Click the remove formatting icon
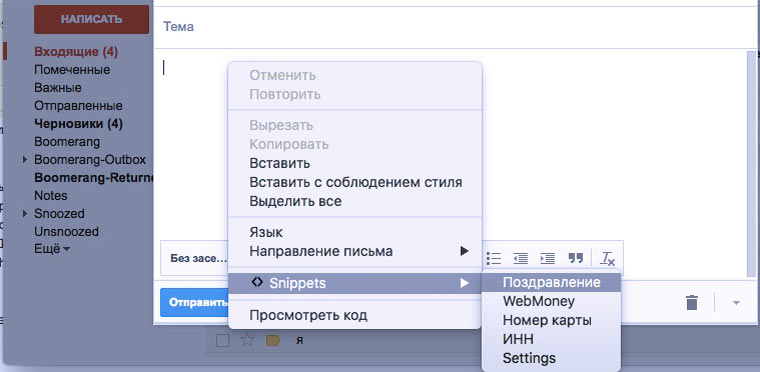This screenshot has width=760, height=372. coord(607,258)
